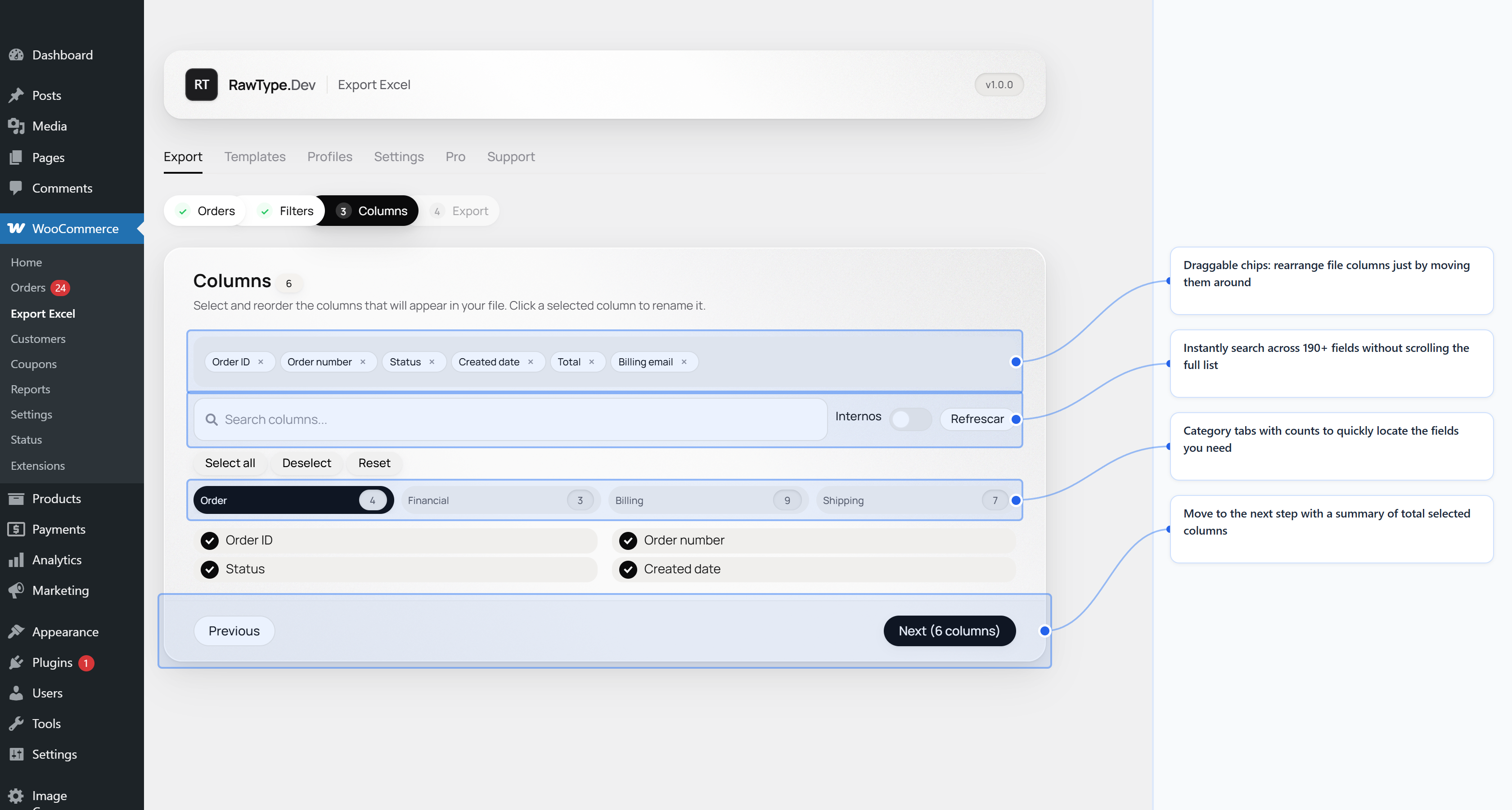Screen dimensions: 1512x810
Task: Open WooCommerce Reports submenu link
Action: coord(31,389)
